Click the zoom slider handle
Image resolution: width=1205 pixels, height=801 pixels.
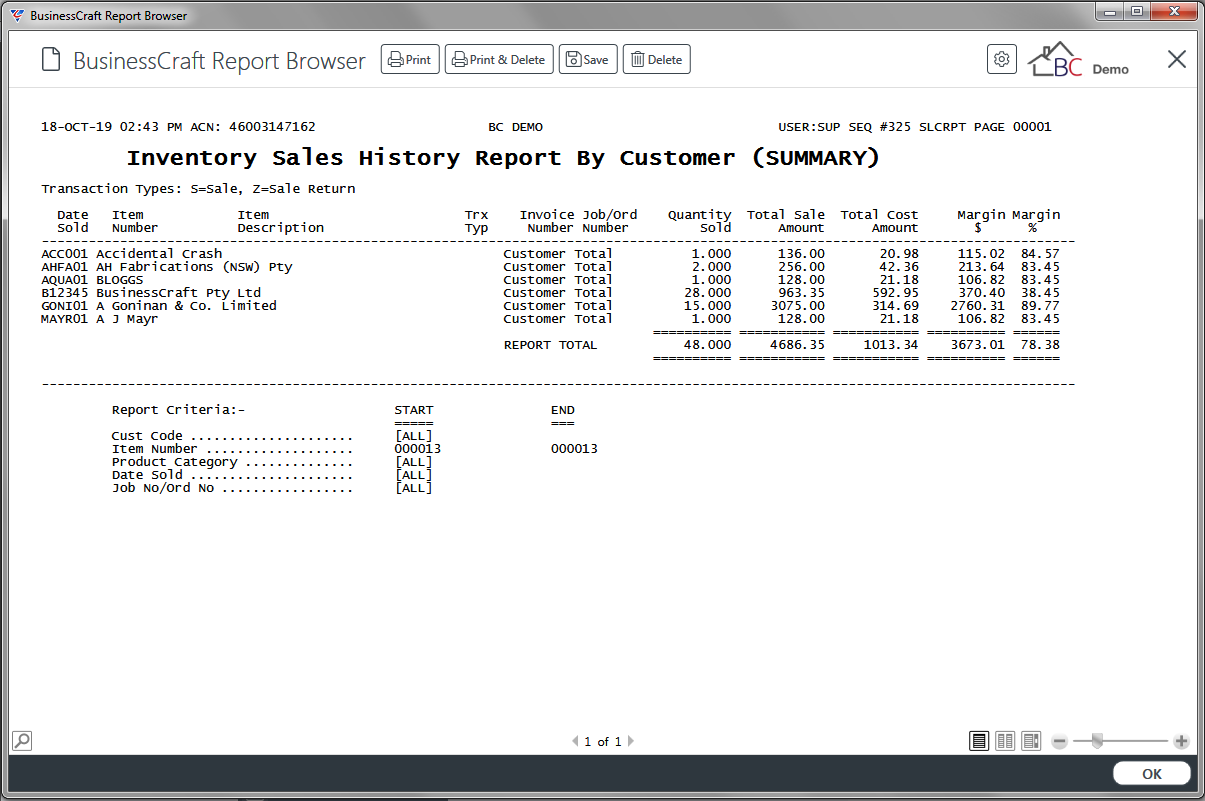point(1097,741)
